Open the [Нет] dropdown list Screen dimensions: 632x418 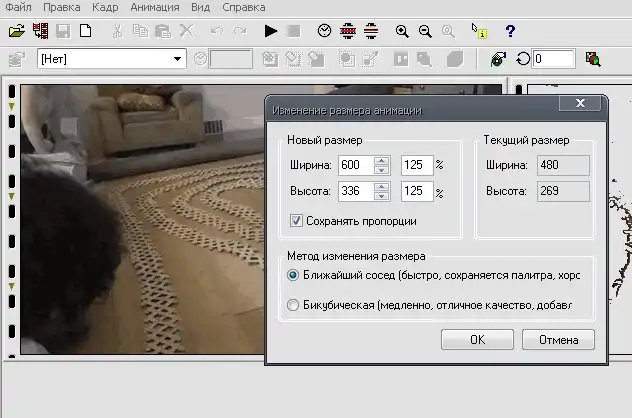click(178, 59)
